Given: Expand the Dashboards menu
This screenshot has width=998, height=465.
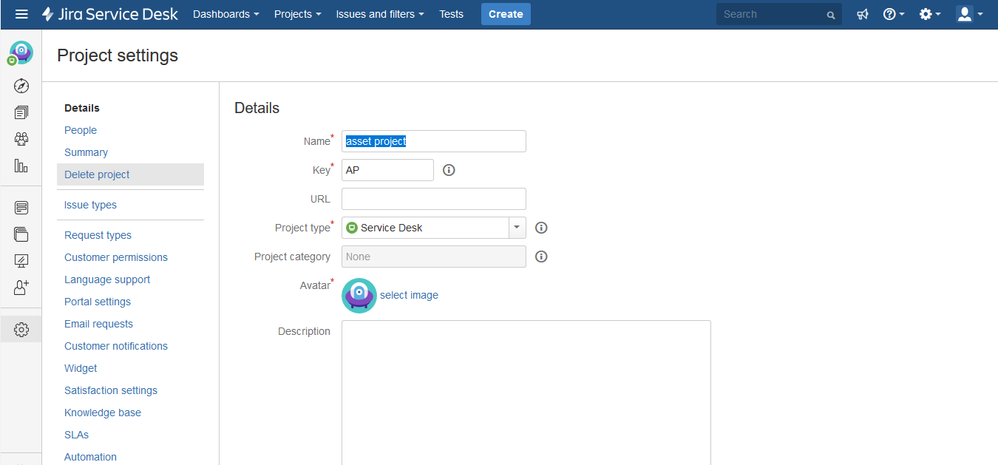Looking at the screenshot, I should tap(226, 14).
